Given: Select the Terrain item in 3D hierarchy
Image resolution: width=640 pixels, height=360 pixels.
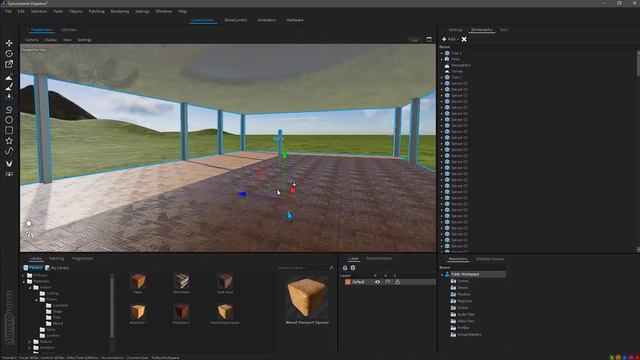Looking at the screenshot, I should tap(457, 71).
